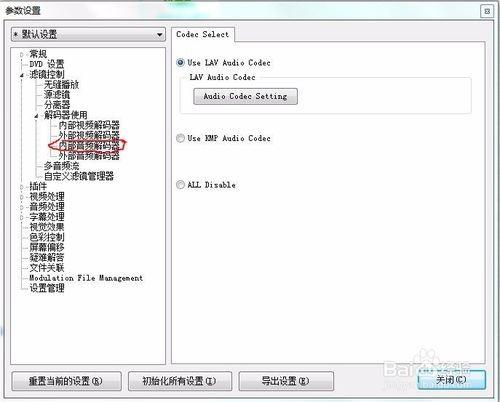The width and height of the screenshot is (500, 402).
Task: Click 初始化所有设置 (I) button
Action: 180,381
